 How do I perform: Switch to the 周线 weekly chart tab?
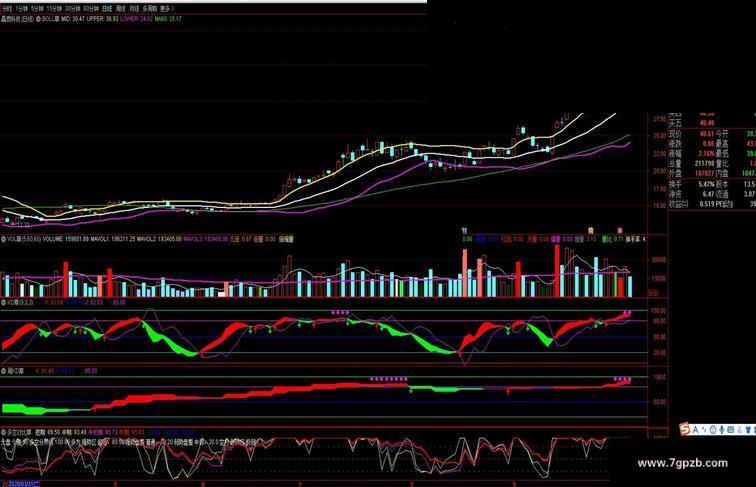(x=121, y=9)
